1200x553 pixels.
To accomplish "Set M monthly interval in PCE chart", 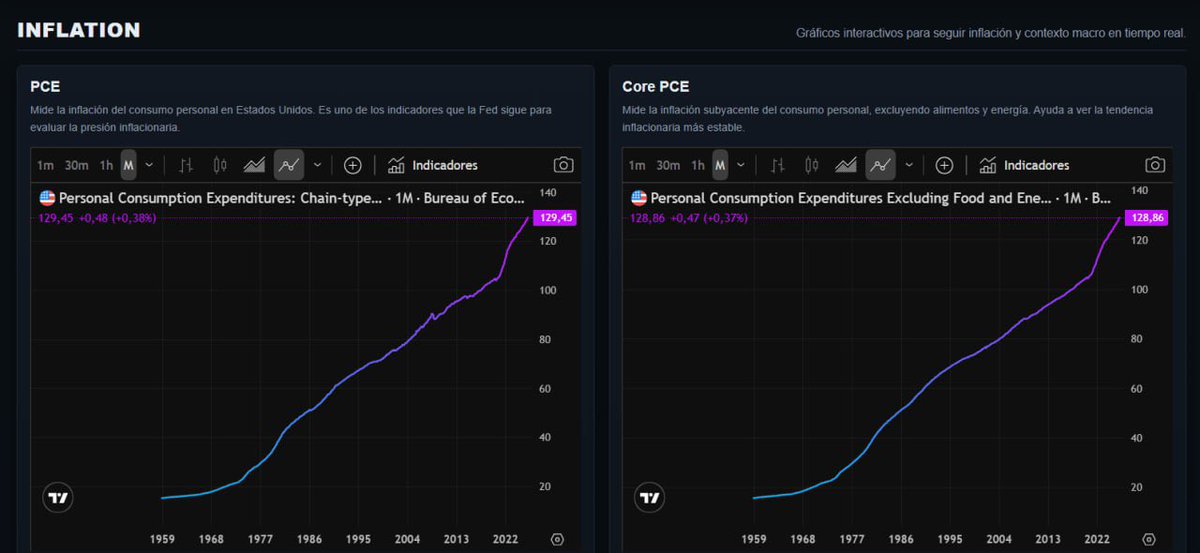I will click(x=128, y=165).
